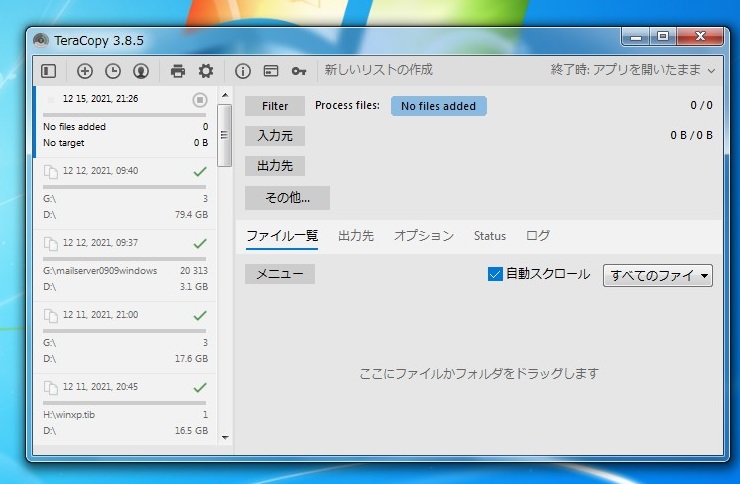This screenshot has height=484, width=740.
Task: Switch to the 出力先 tab
Action: pos(356,235)
